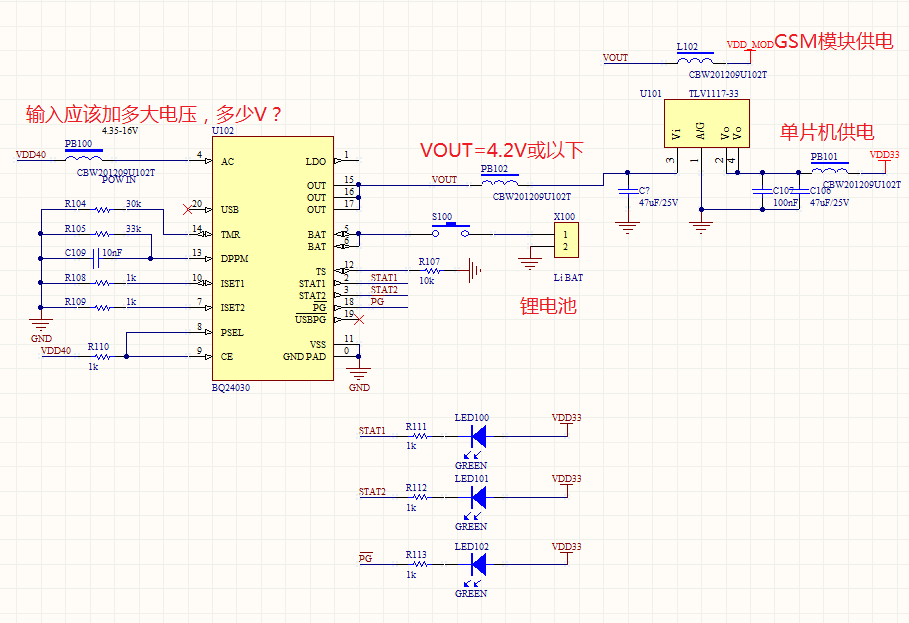Select the VDD_MOD power port label
Viewport: 909px width, 623px height.
point(750,46)
